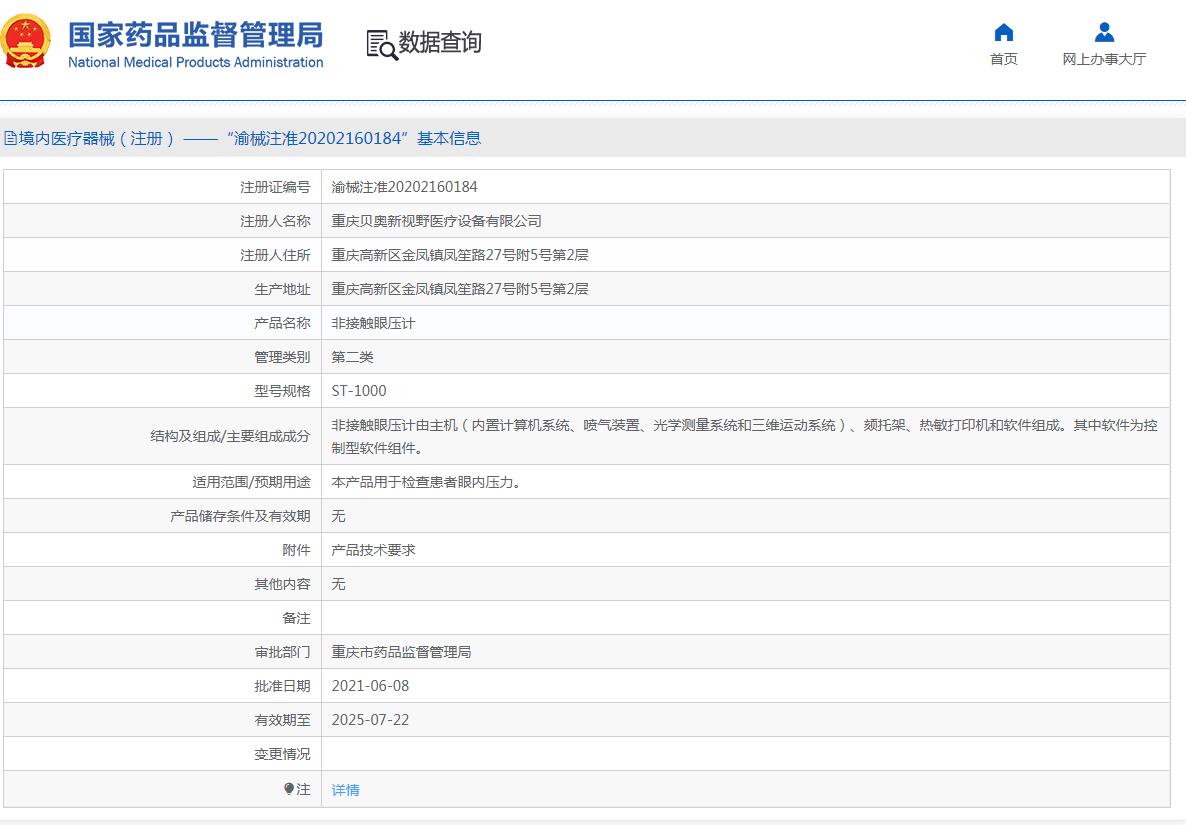
Task: Click 国家药品监督管理局 site title
Action: click(196, 36)
